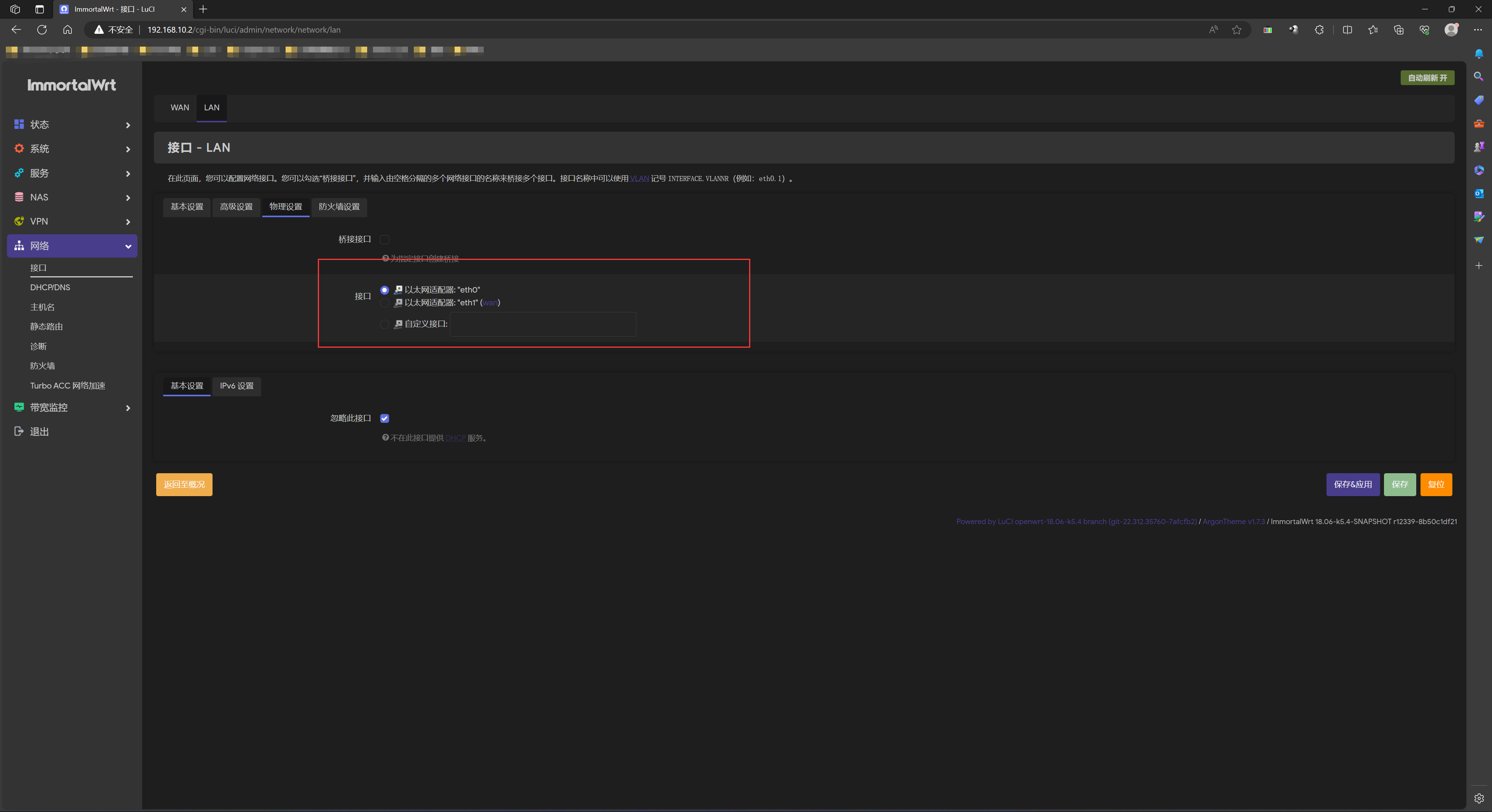The image size is (1492, 812).
Task: Open Edge sidebar notifications bell
Action: coord(1479,53)
